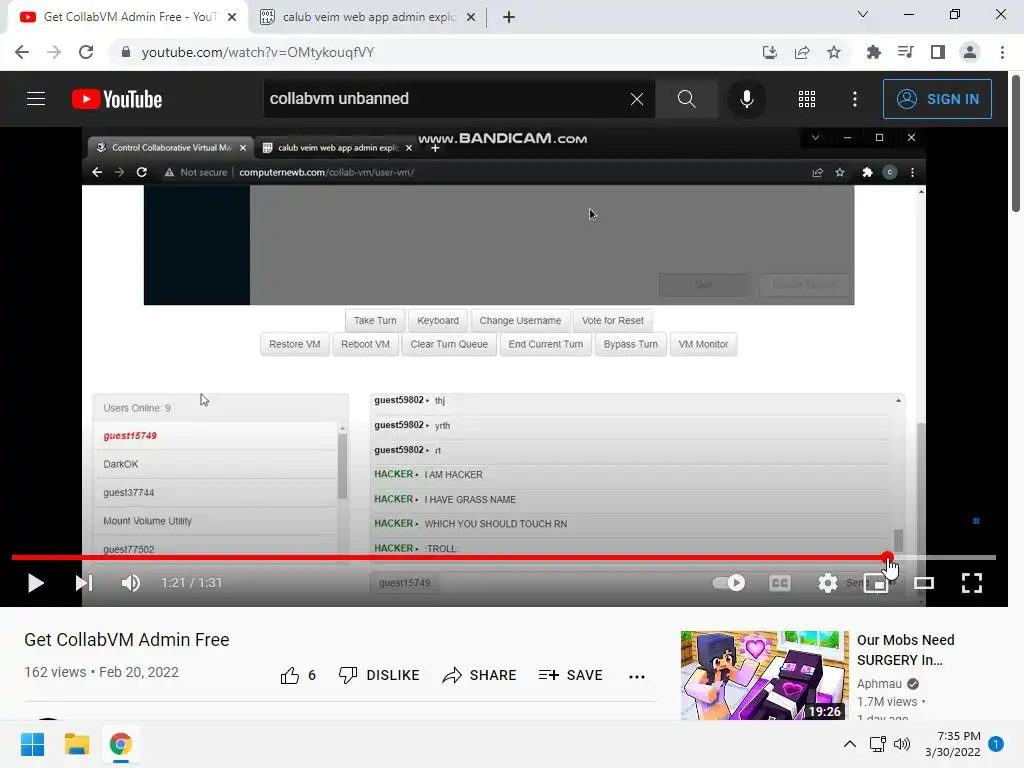
Task: Click the video progress bar
Action: click(504, 557)
